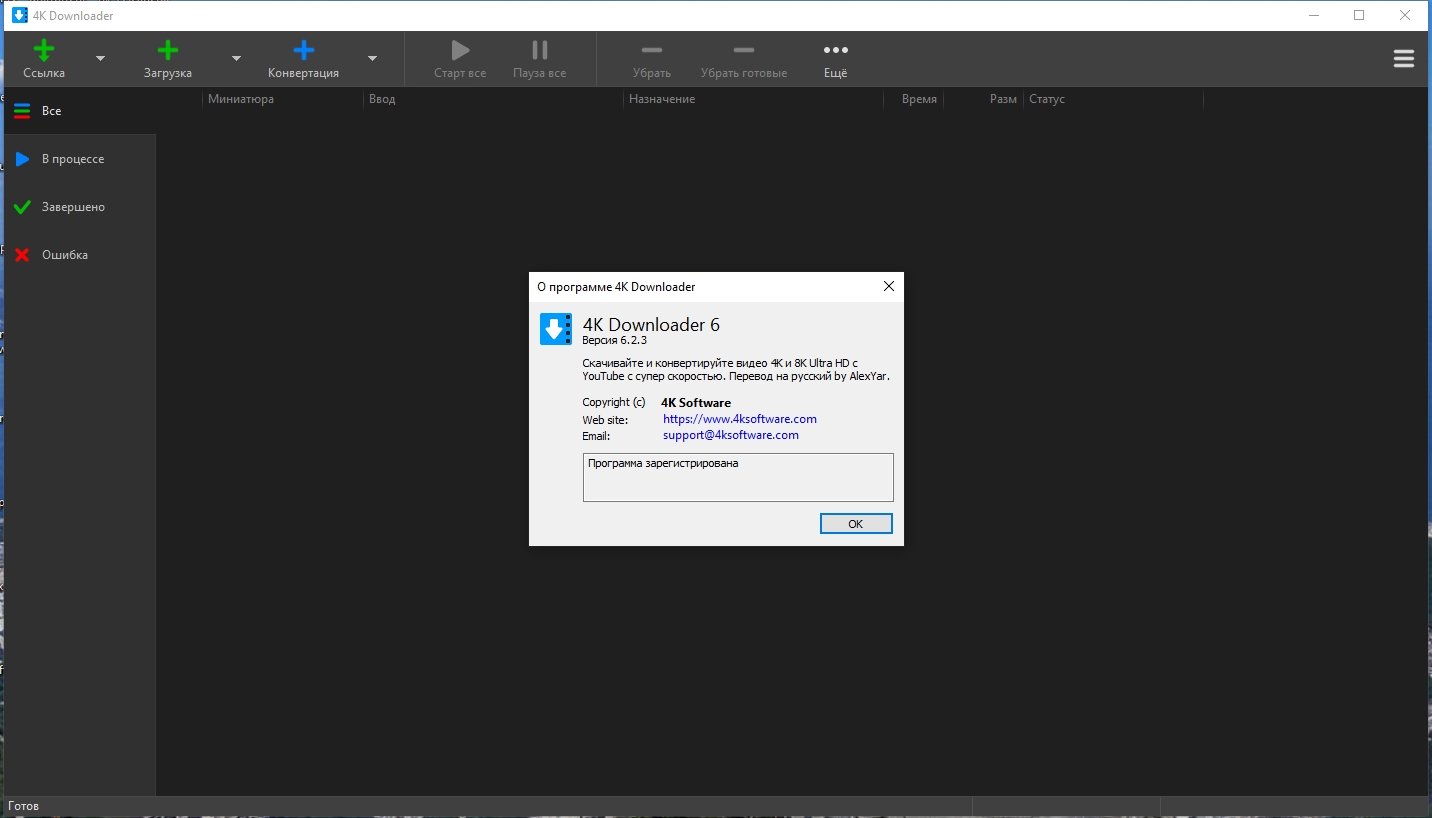
Task: Click the support@4ksoftware.com email link
Action: point(731,435)
